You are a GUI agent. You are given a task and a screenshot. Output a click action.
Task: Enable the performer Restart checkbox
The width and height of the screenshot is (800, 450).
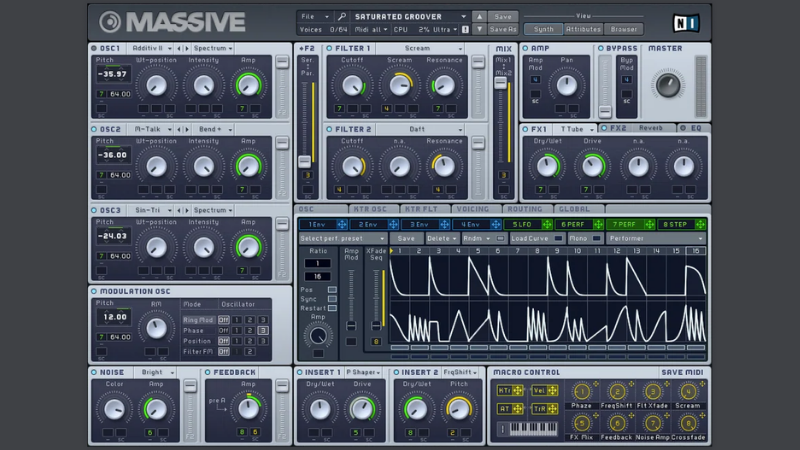[x=332, y=308]
